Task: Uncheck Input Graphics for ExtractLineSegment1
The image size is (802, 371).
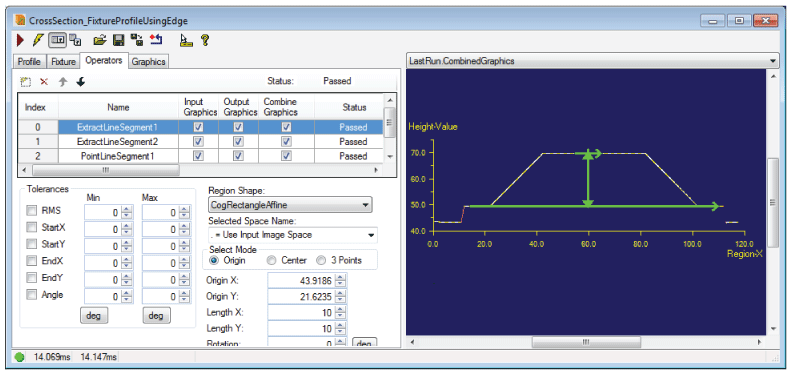Action: coord(199,127)
